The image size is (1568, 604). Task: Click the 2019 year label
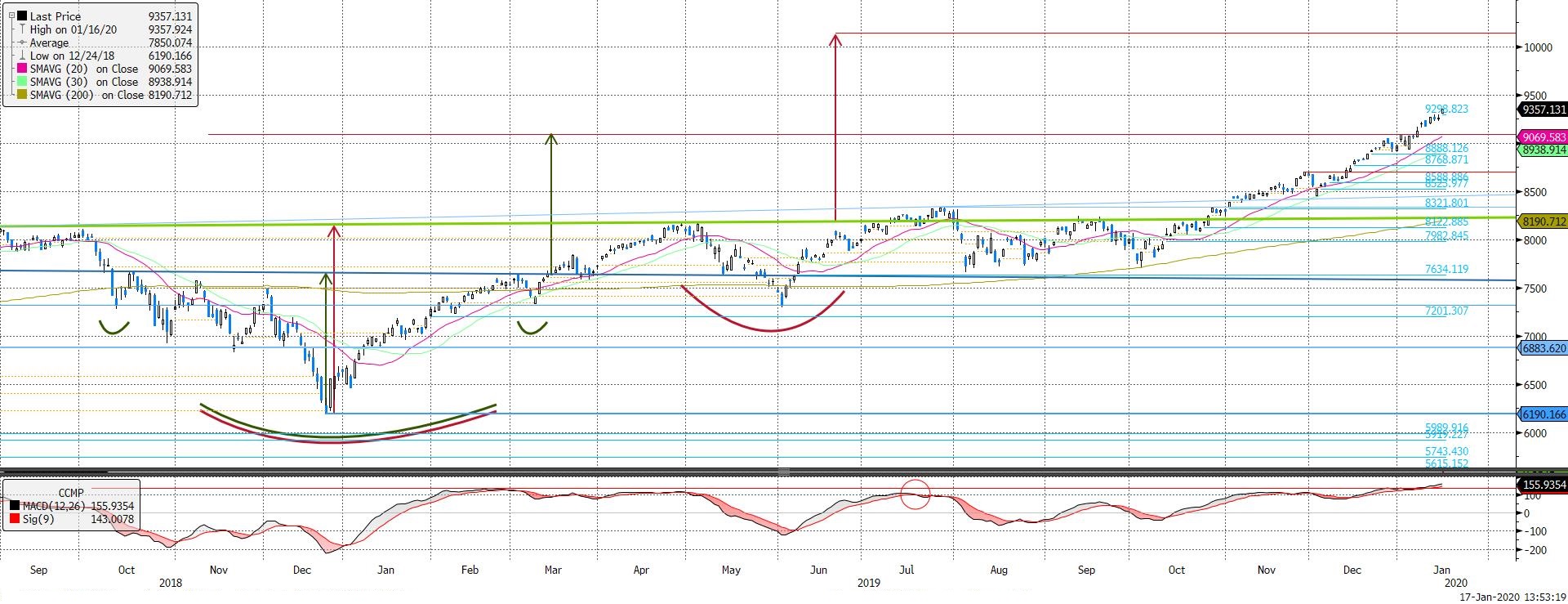(868, 583)
